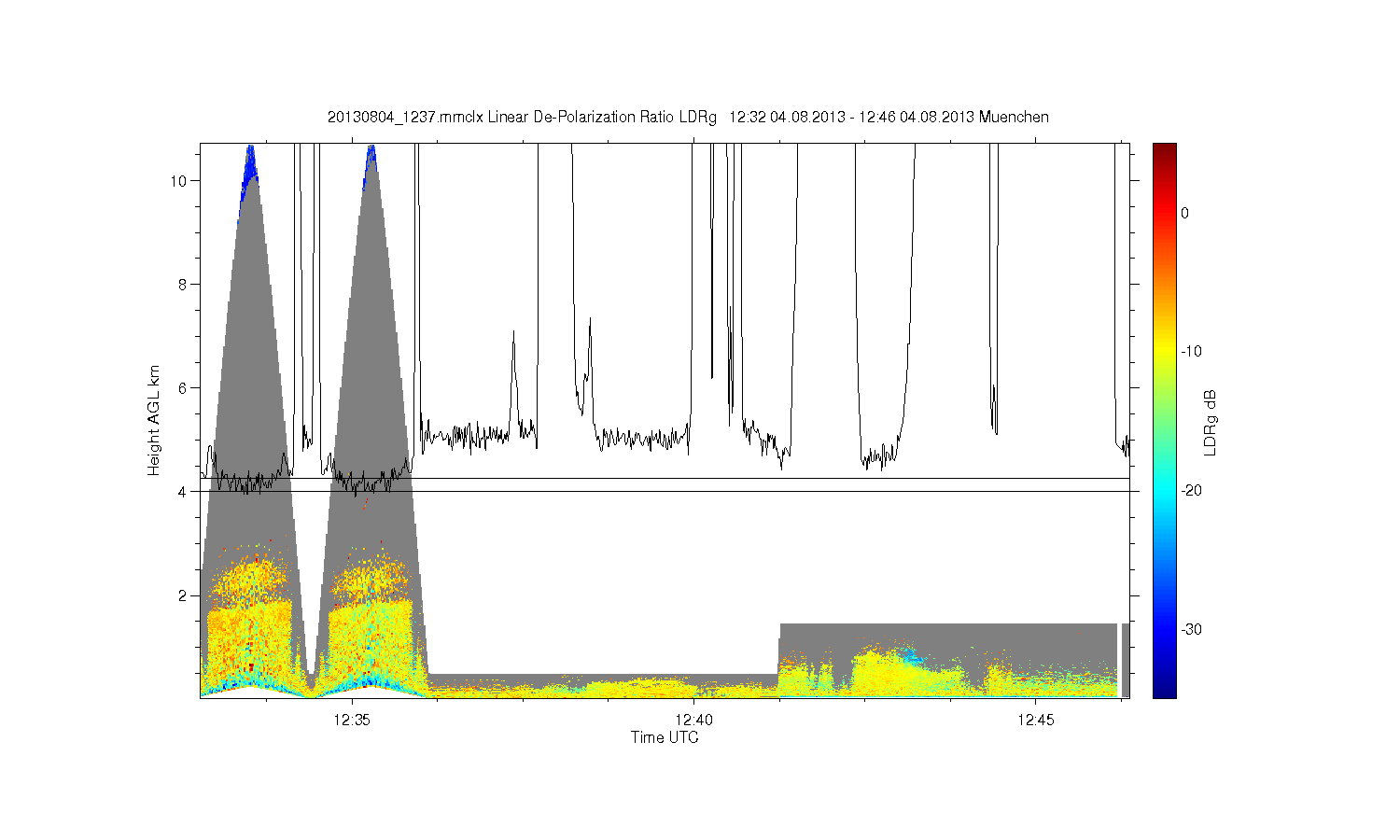This screenshot has width=1400, height=840.
Task: Click the height tick label 2
Action: pyautogui.click(x=183, y=595)
